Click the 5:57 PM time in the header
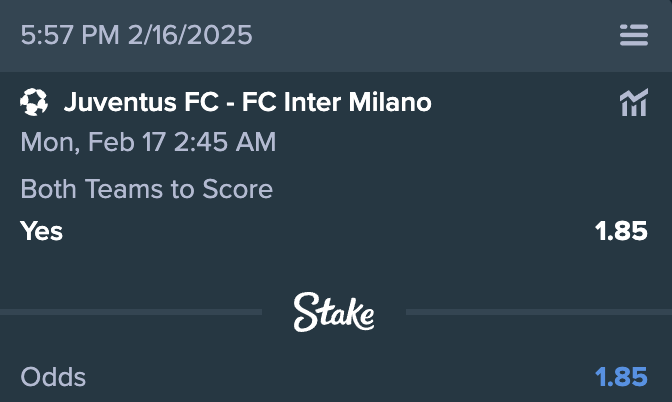Viewport: 672px width, 402px height. click(68, 36)
